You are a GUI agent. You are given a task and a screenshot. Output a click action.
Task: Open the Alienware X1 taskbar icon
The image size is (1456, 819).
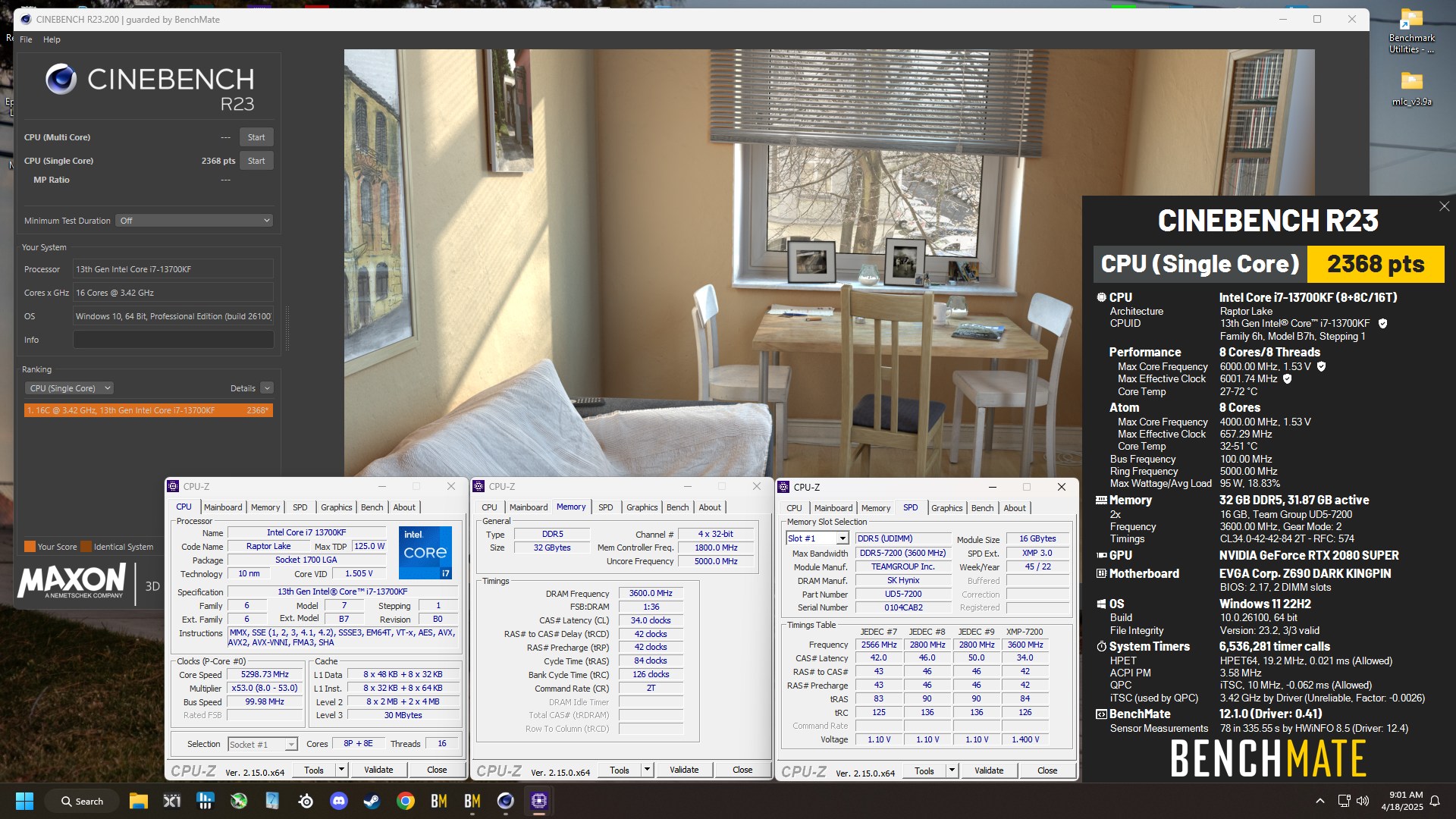172,801
